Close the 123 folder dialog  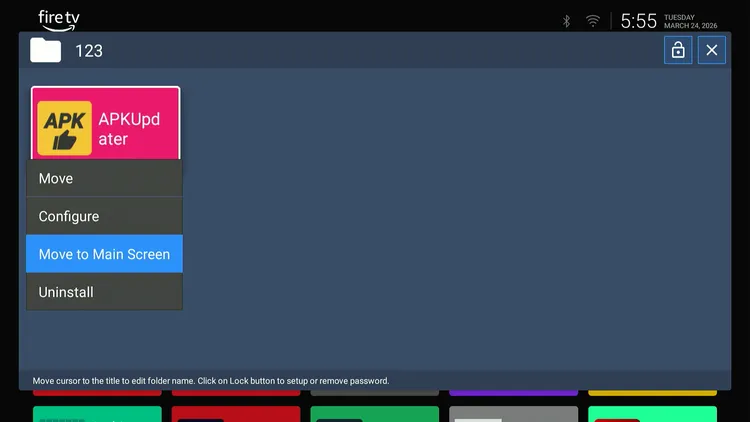point(712,50)
